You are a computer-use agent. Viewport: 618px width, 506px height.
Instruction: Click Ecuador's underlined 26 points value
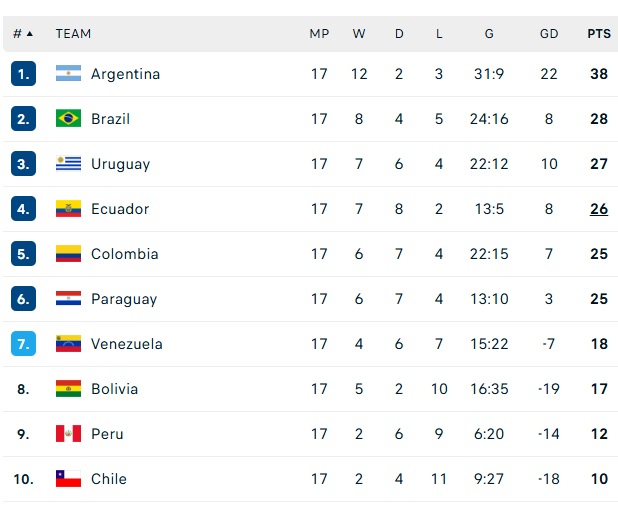598,209
